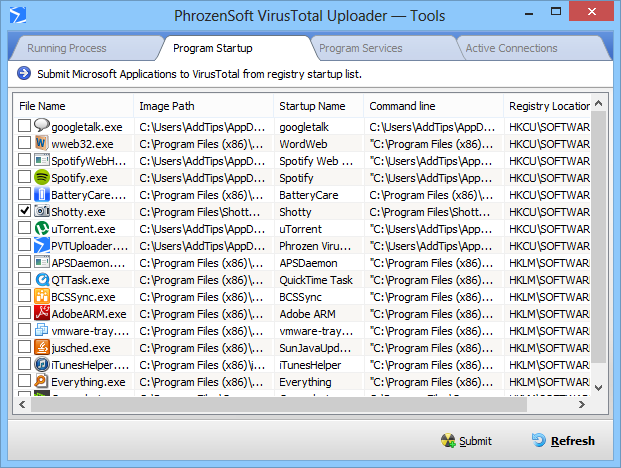This screenshot has height=468, width=621.
Task: Click the Refresh button label
Action: pos(573,441)
